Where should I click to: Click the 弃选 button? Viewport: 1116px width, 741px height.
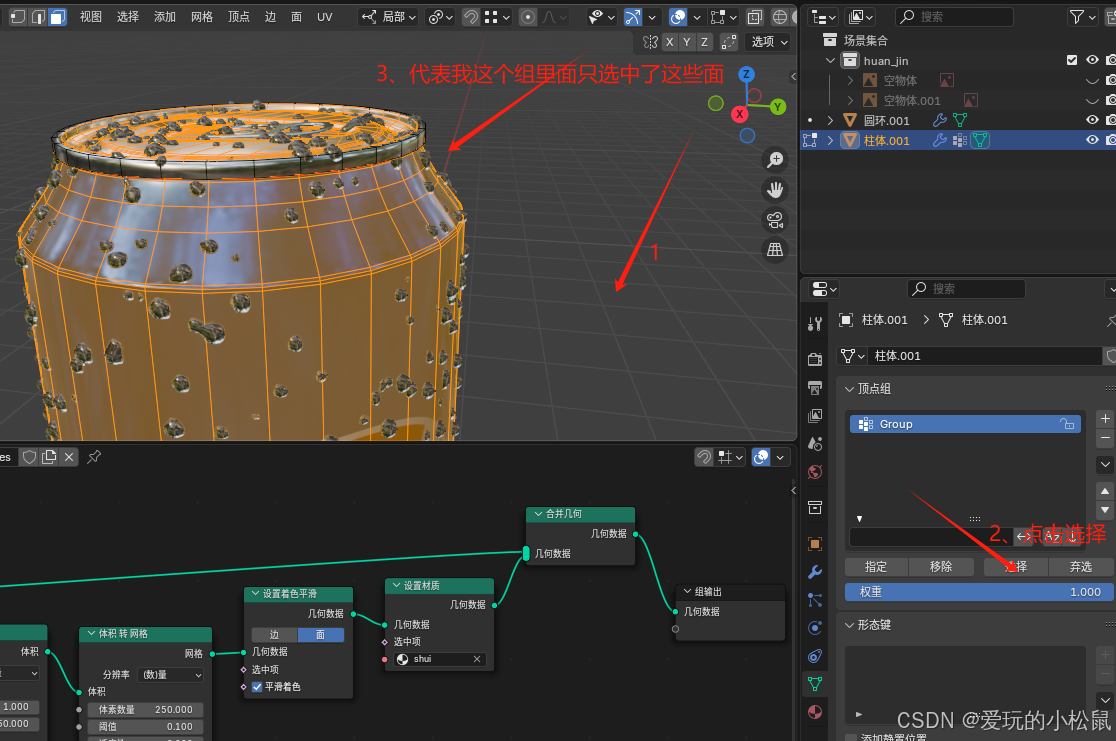click(x=1080, y=567)
